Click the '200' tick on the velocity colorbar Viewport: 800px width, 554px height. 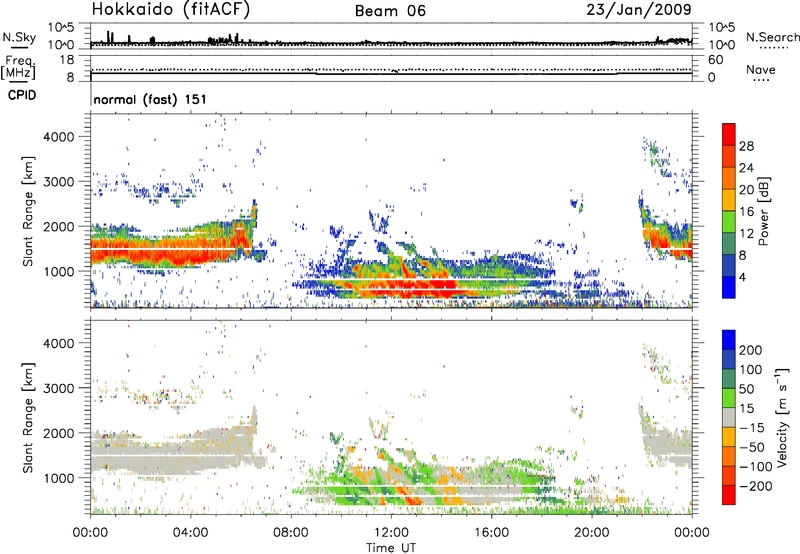pos(751,350)
